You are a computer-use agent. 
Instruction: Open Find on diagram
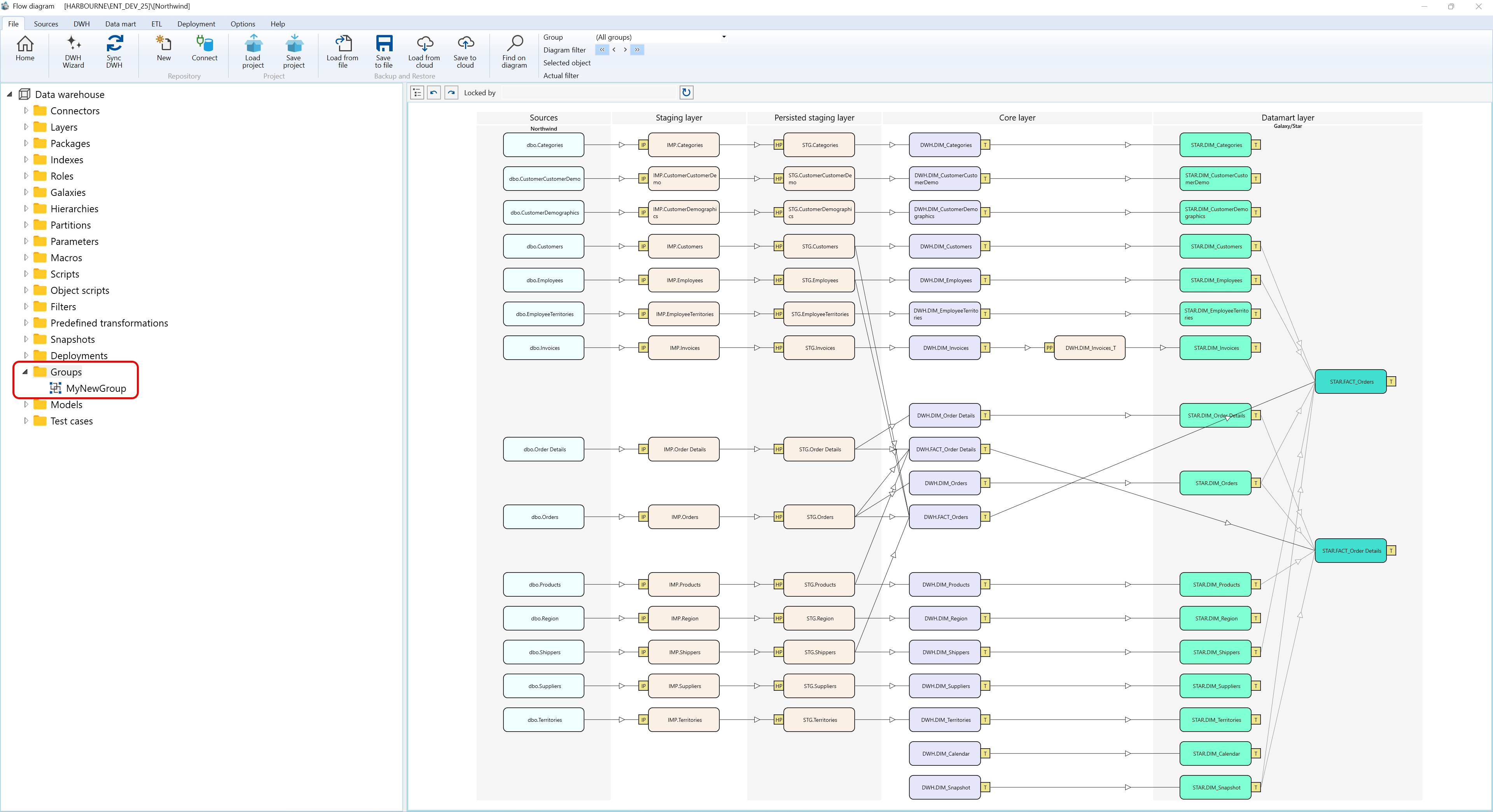514,52
